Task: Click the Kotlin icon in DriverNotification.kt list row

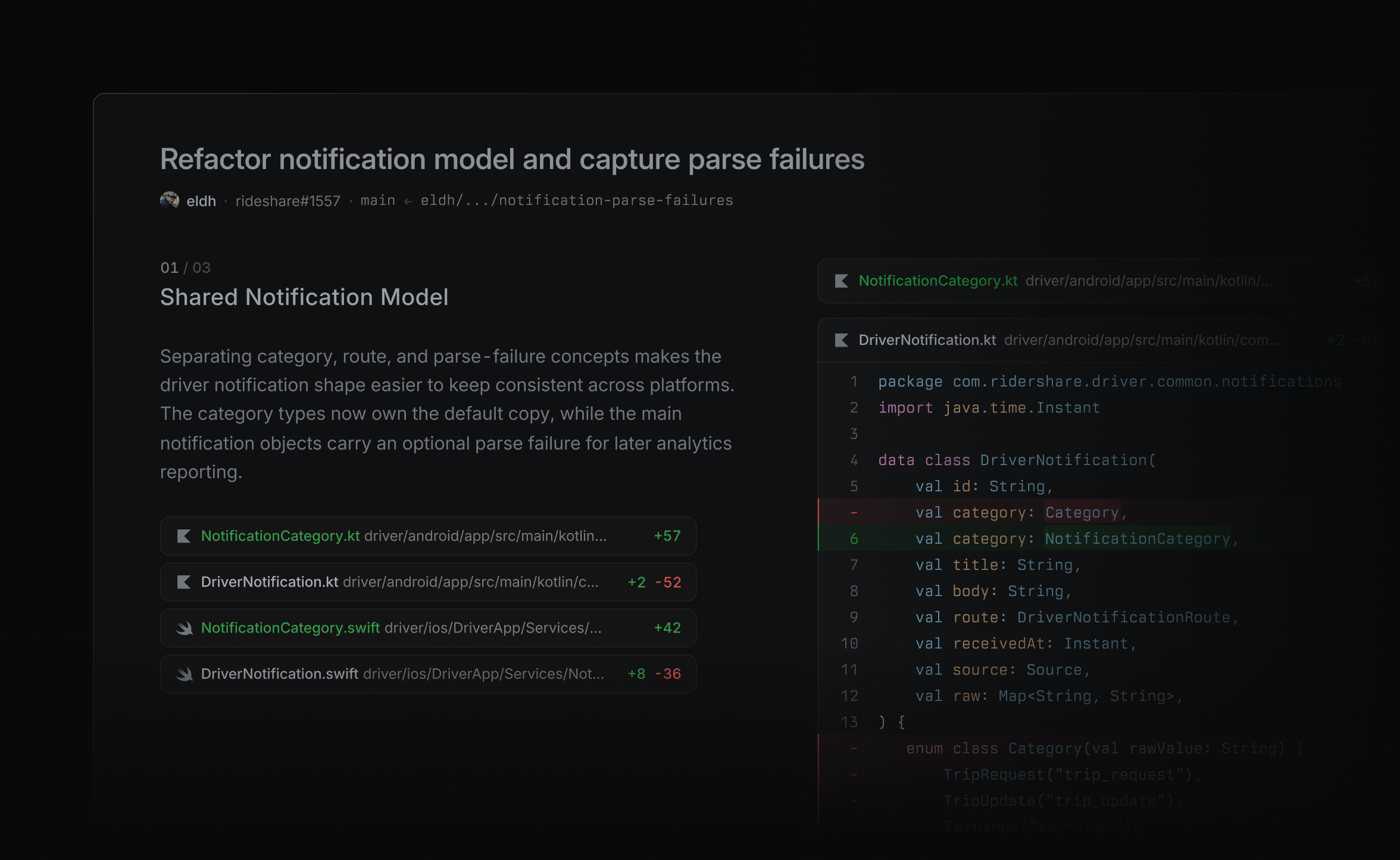Action: coord(184,582)
